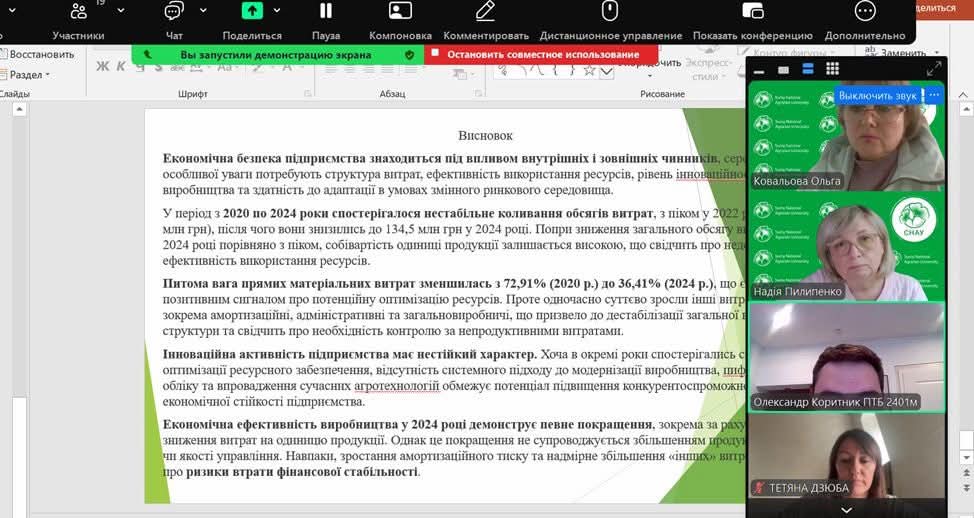Screen dimensions: 974x518
Task: Click Показать конференцию icon
Action: [753, 20]
